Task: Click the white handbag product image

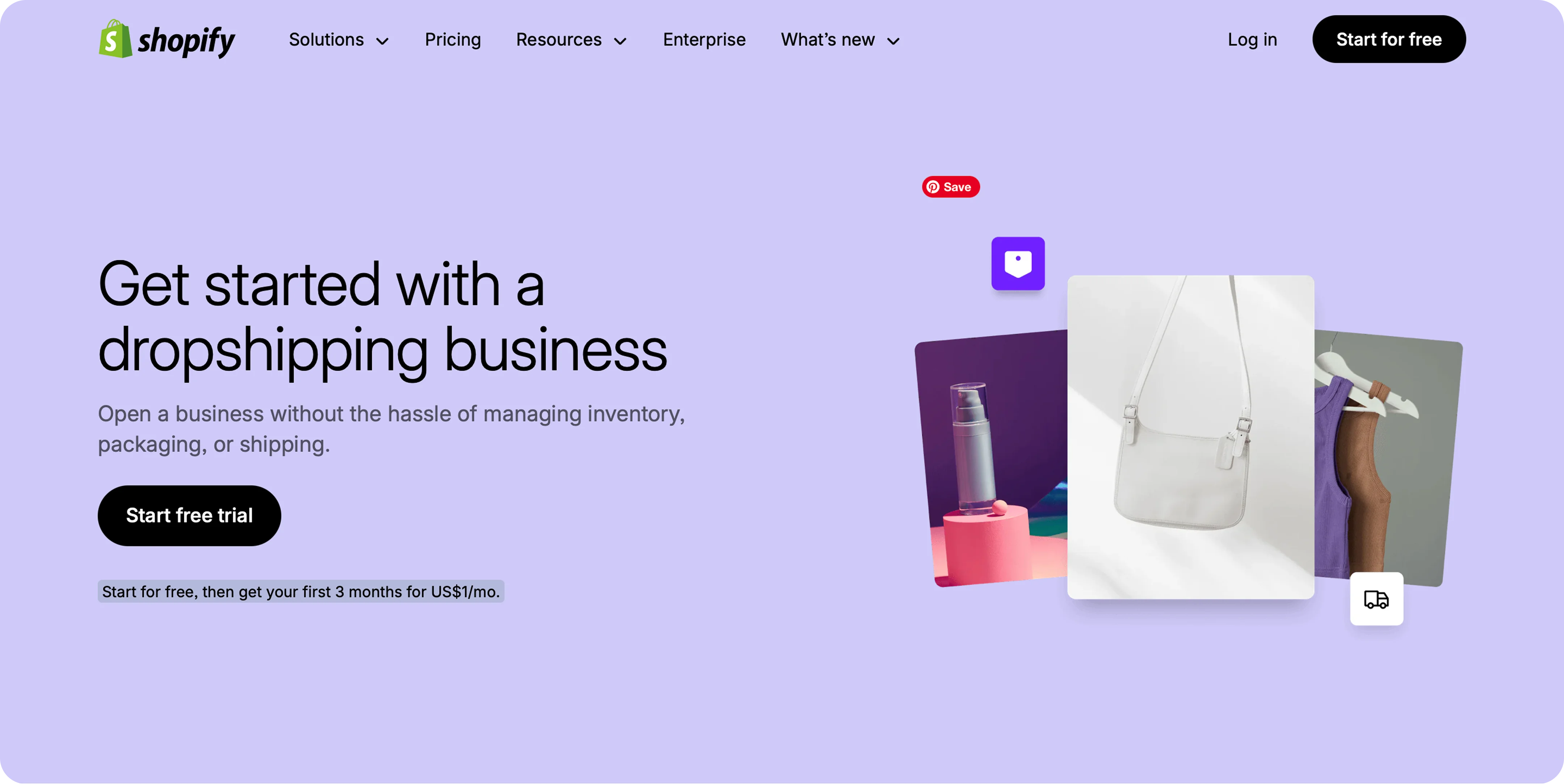Action: click(x=1190, y=437)
